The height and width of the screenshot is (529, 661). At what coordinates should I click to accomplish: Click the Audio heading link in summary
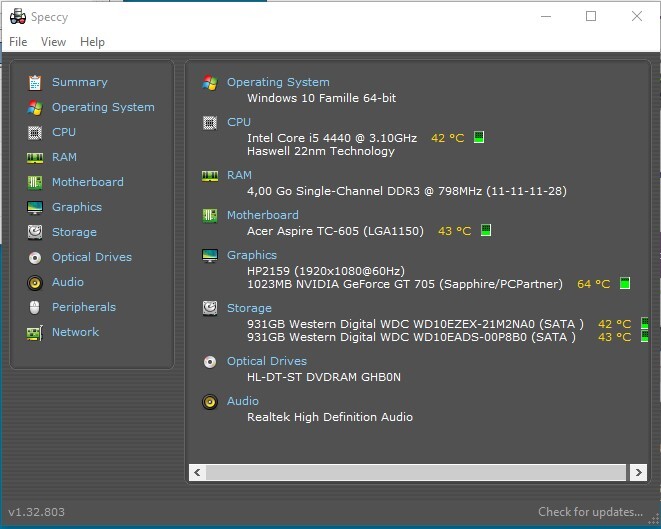(243, 401)
